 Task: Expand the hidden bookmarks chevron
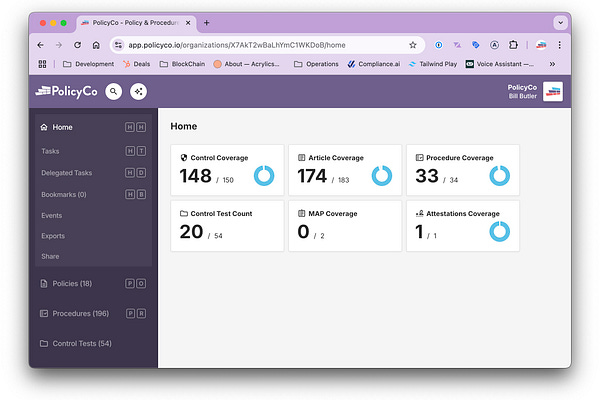tap(552, 64)
